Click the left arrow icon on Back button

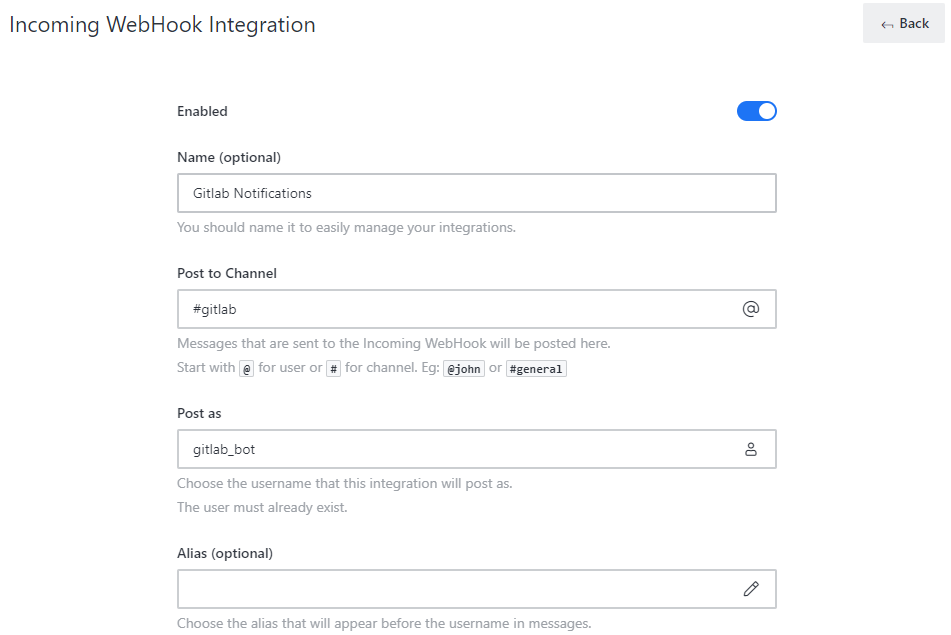click(888, 22)
